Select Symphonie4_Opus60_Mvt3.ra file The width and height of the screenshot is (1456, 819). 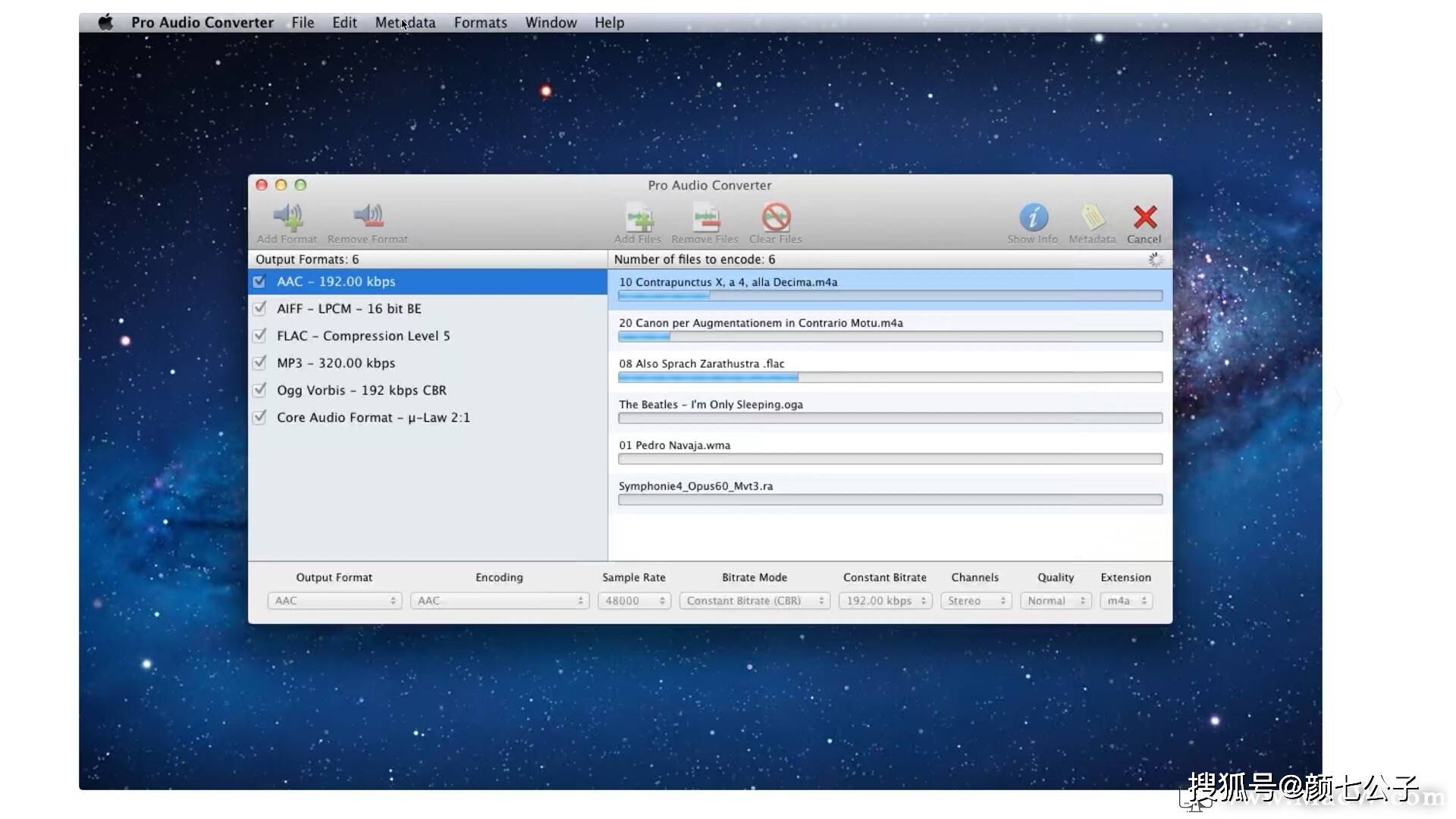click(x=890, y=494)
